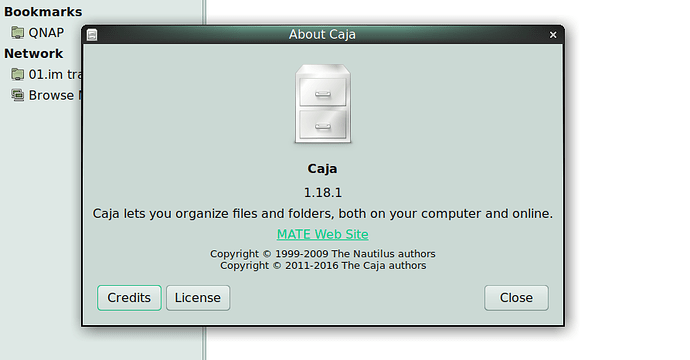Close About Caja with the titlebar X
The width and height of the screenshot is (690, 360).
[x=553, y=35]
